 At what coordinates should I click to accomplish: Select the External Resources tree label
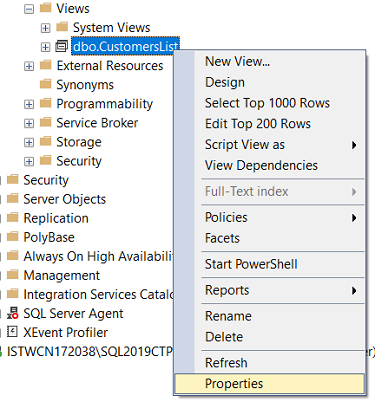[x=110, y=66]
